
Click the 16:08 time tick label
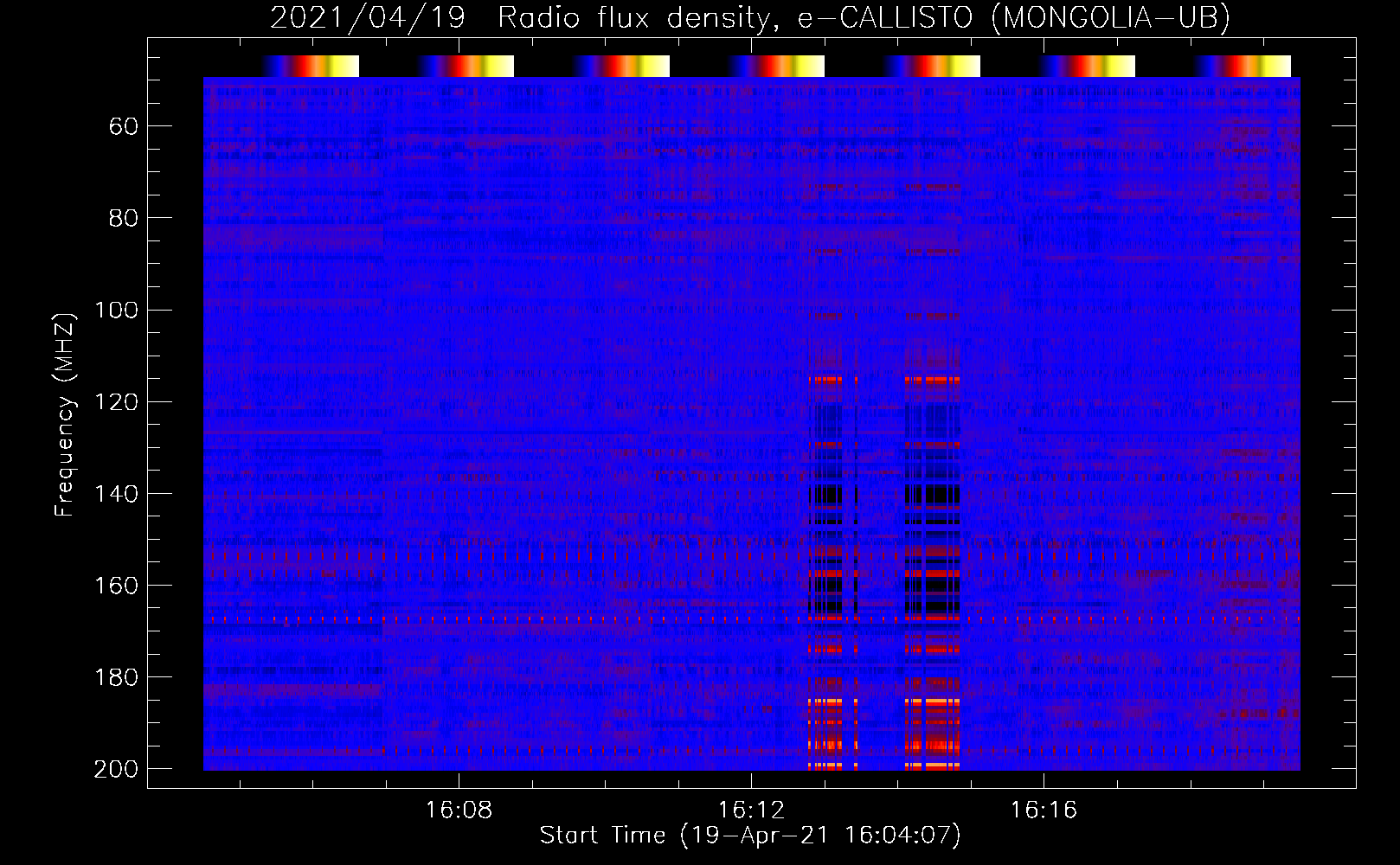click(459, 811)
